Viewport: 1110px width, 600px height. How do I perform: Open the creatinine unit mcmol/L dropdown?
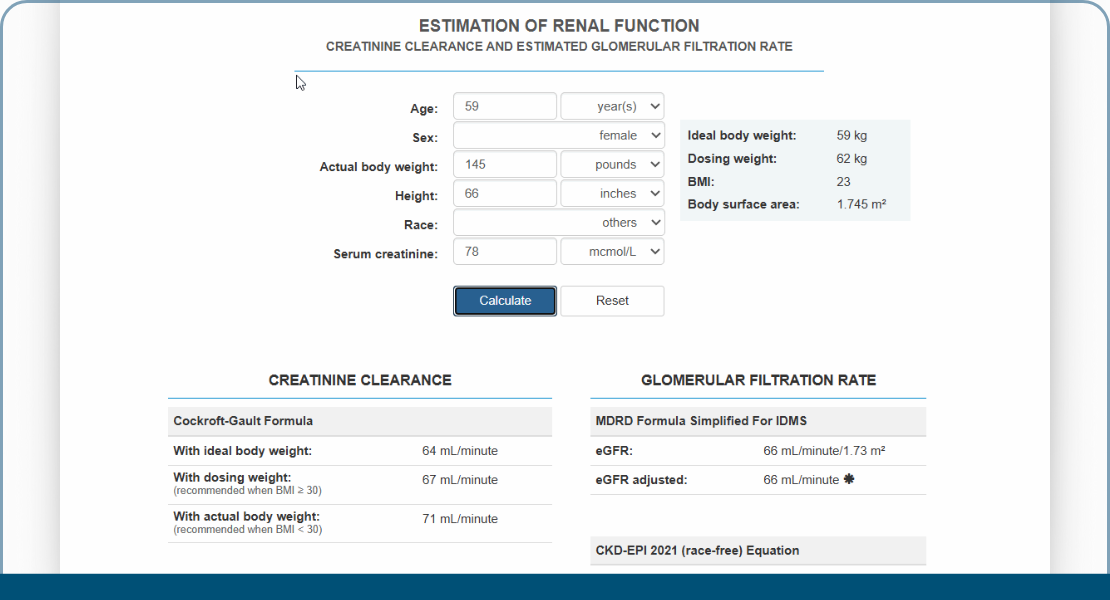coord(612,252)
